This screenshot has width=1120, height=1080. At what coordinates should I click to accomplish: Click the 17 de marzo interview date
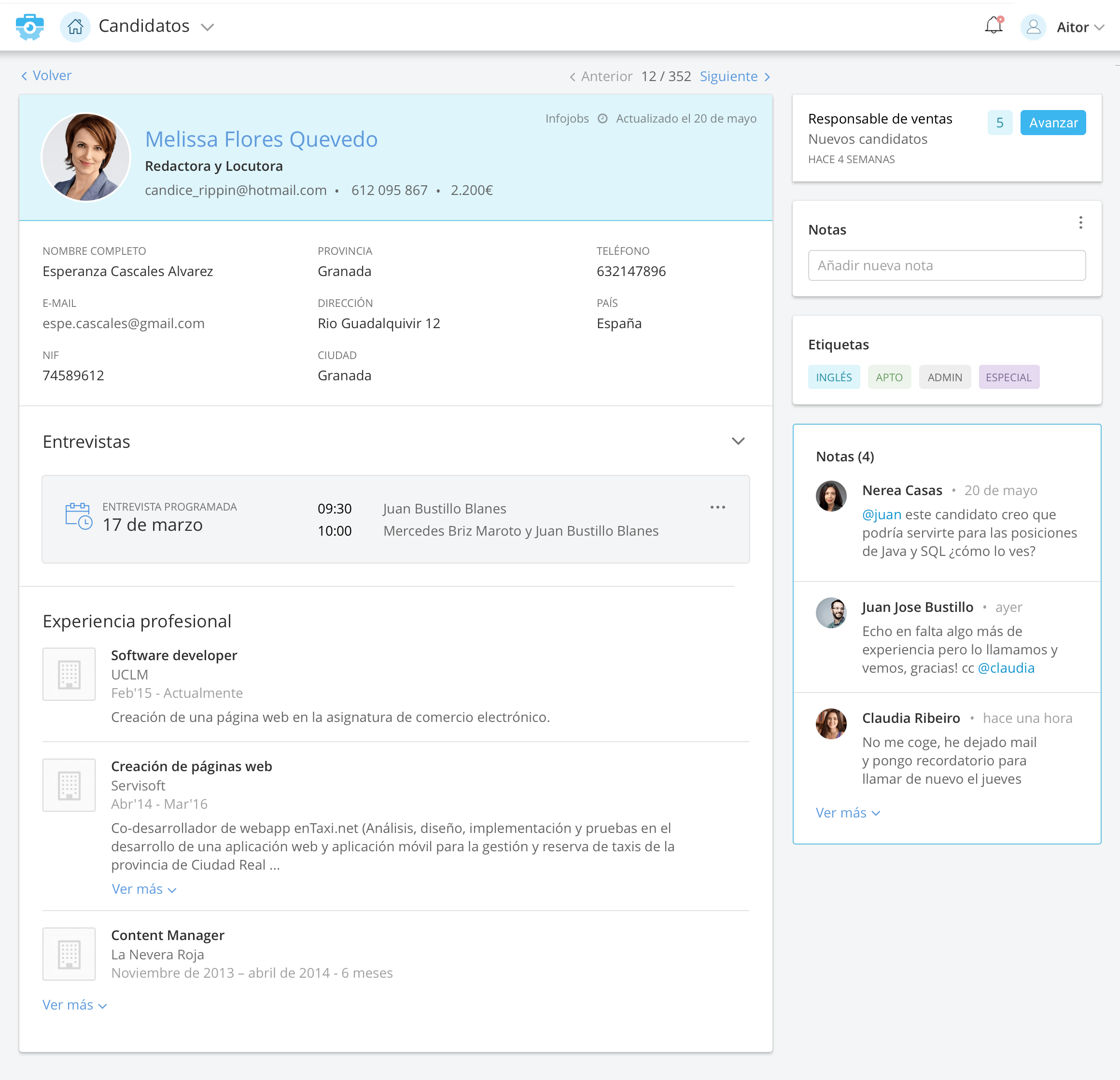point(153,524)
